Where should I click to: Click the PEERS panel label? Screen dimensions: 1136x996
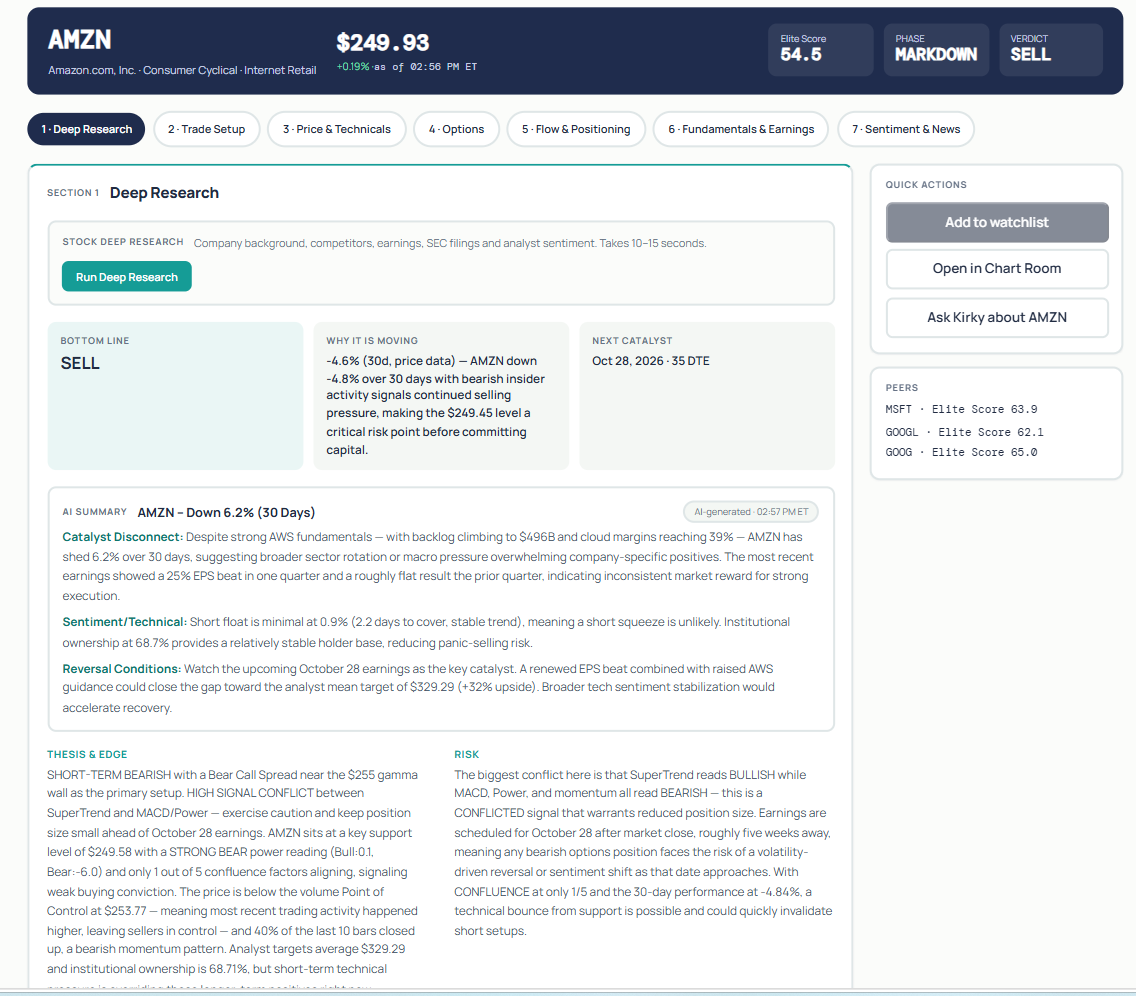(901, 388)
